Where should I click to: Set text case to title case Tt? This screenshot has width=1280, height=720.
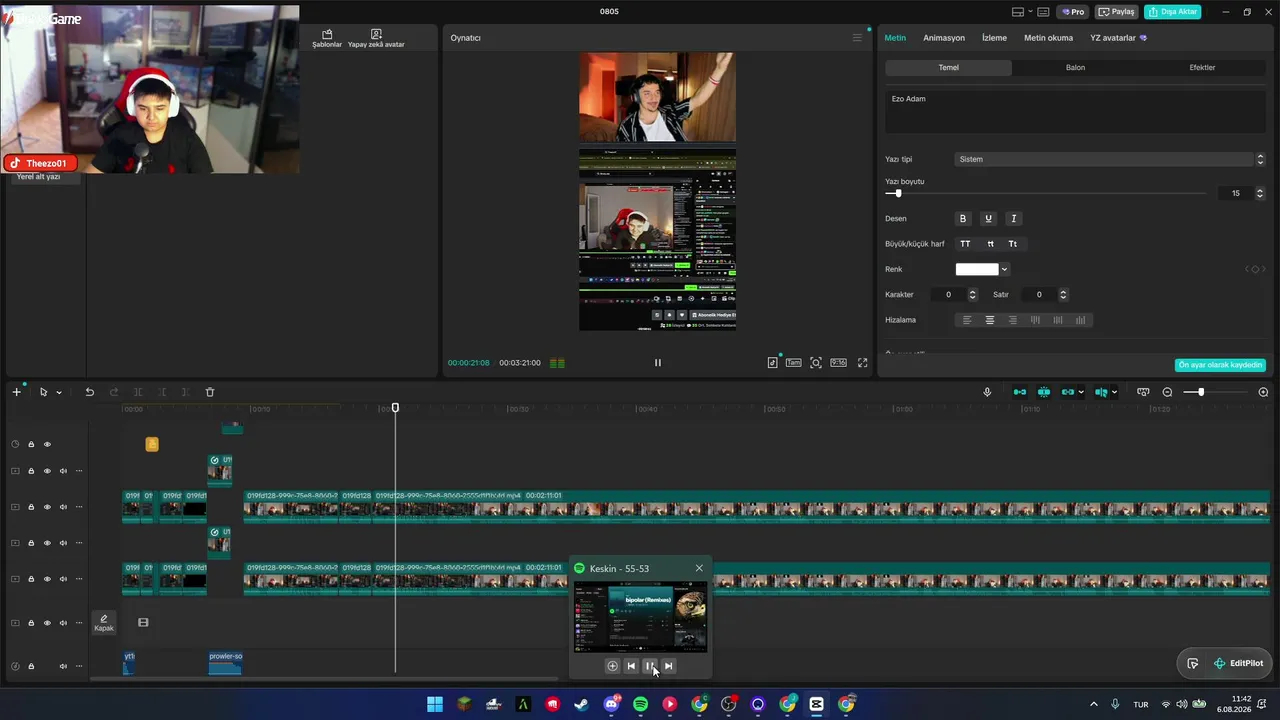(1013, 244)
